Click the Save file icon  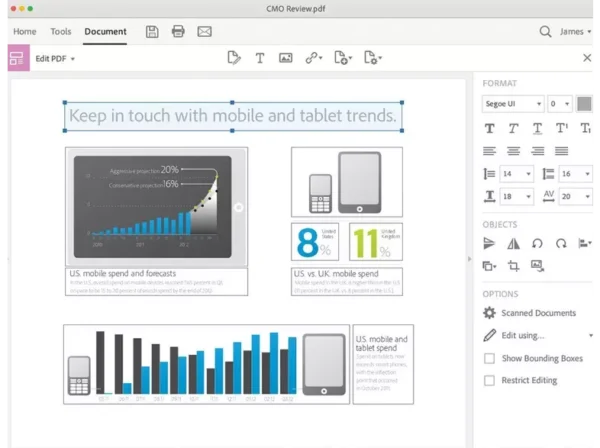[152, 31]
